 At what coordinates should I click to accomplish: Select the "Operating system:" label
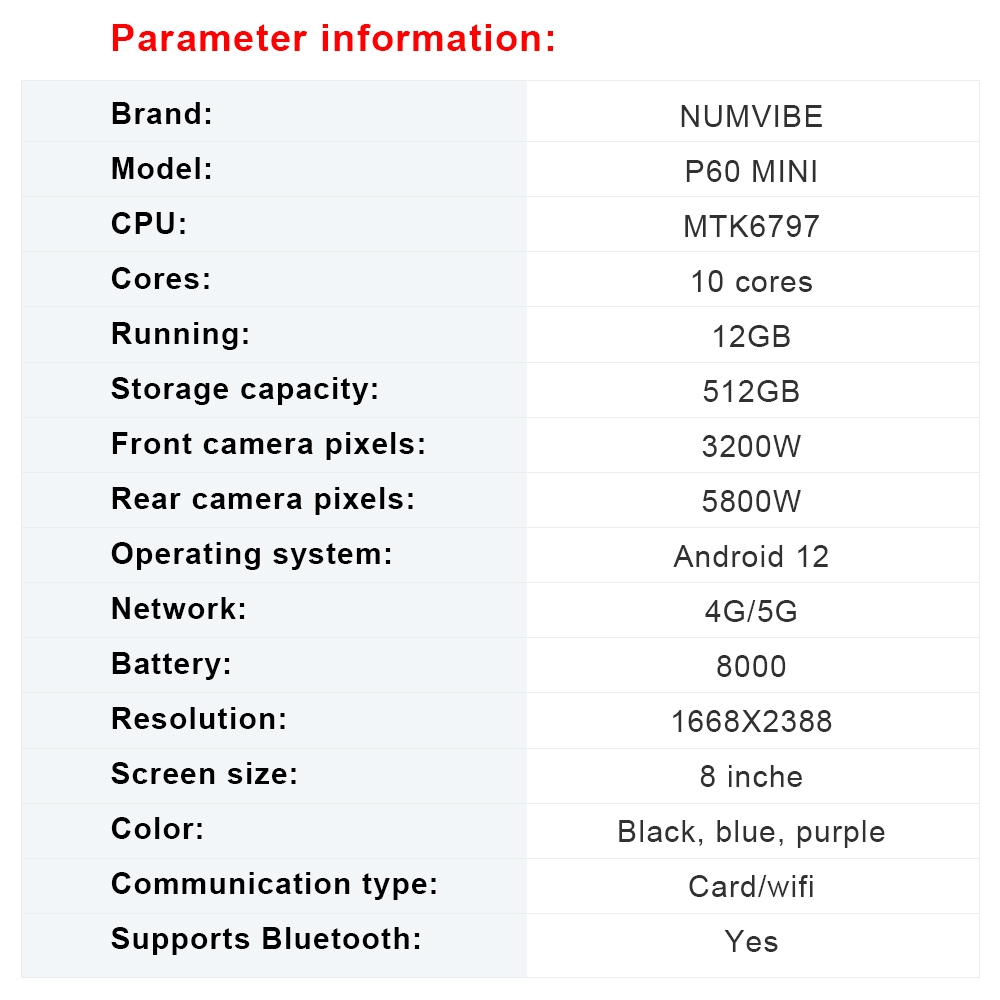click(251, 554)
